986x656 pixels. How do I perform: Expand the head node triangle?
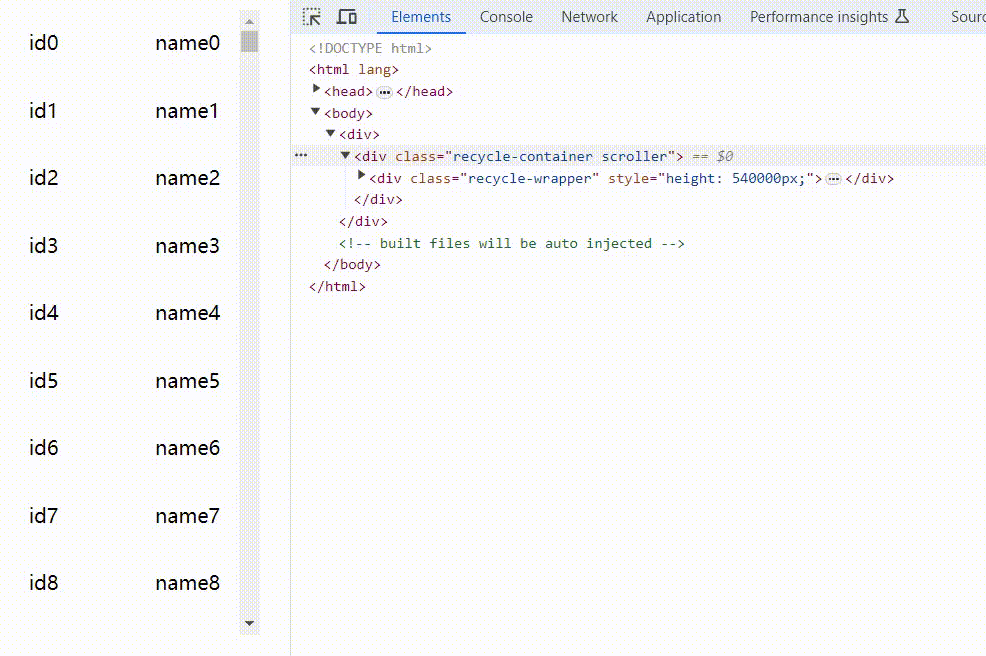316,90
